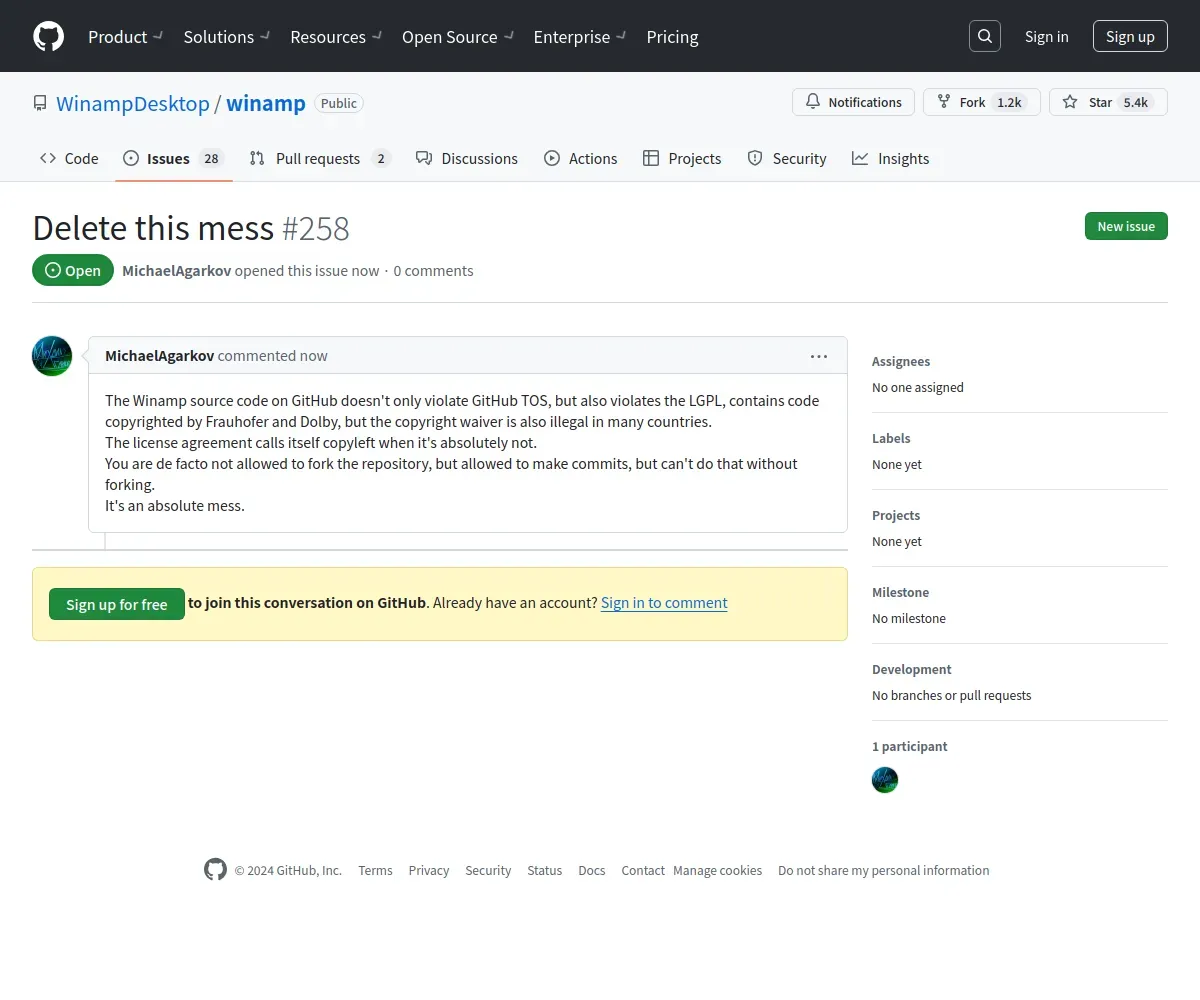Image resolution: width=1200 pixels, height=1000 pixels.
Task: Expand the Open Source dropdown menu
Action: pyautogui.click(x=458, y=37)
